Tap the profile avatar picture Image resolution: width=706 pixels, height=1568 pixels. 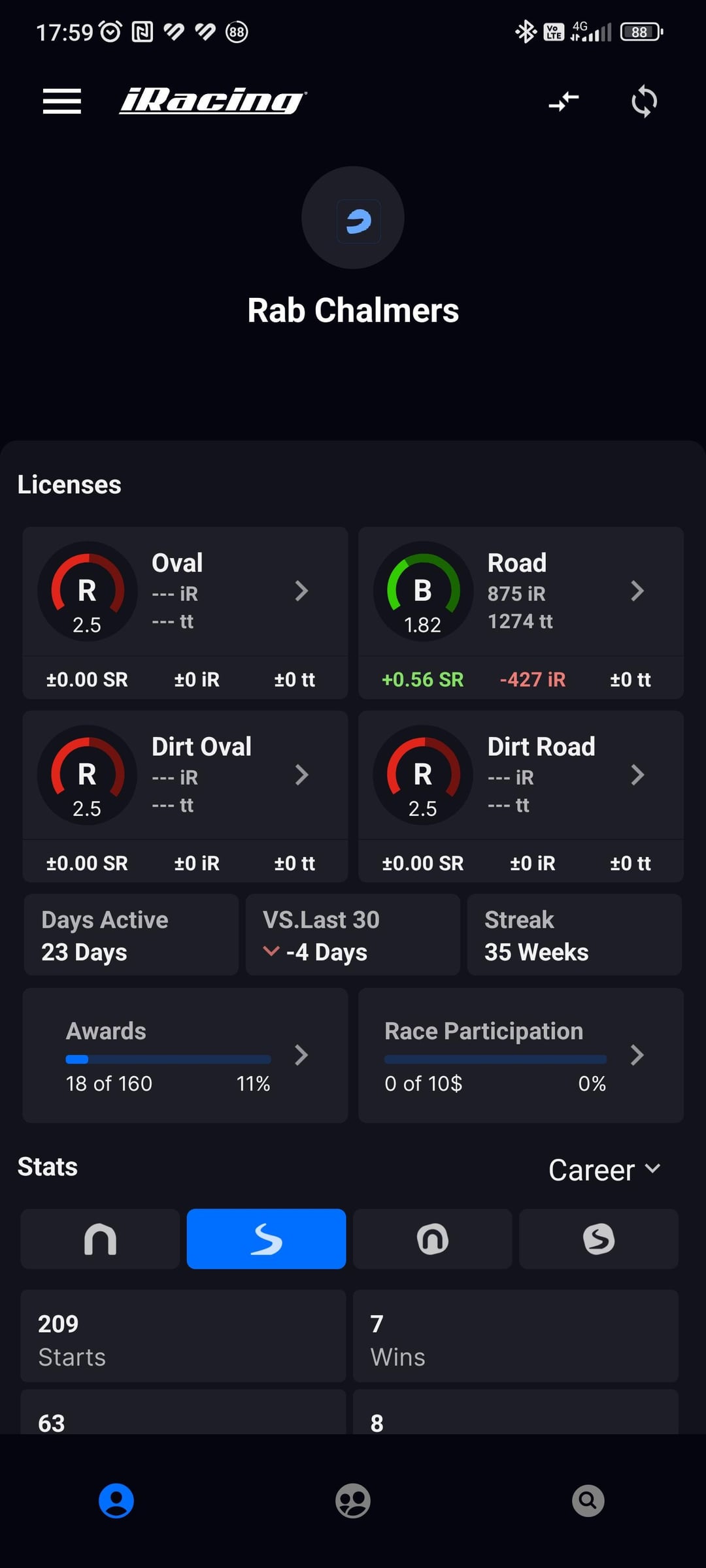coord(353,218)
